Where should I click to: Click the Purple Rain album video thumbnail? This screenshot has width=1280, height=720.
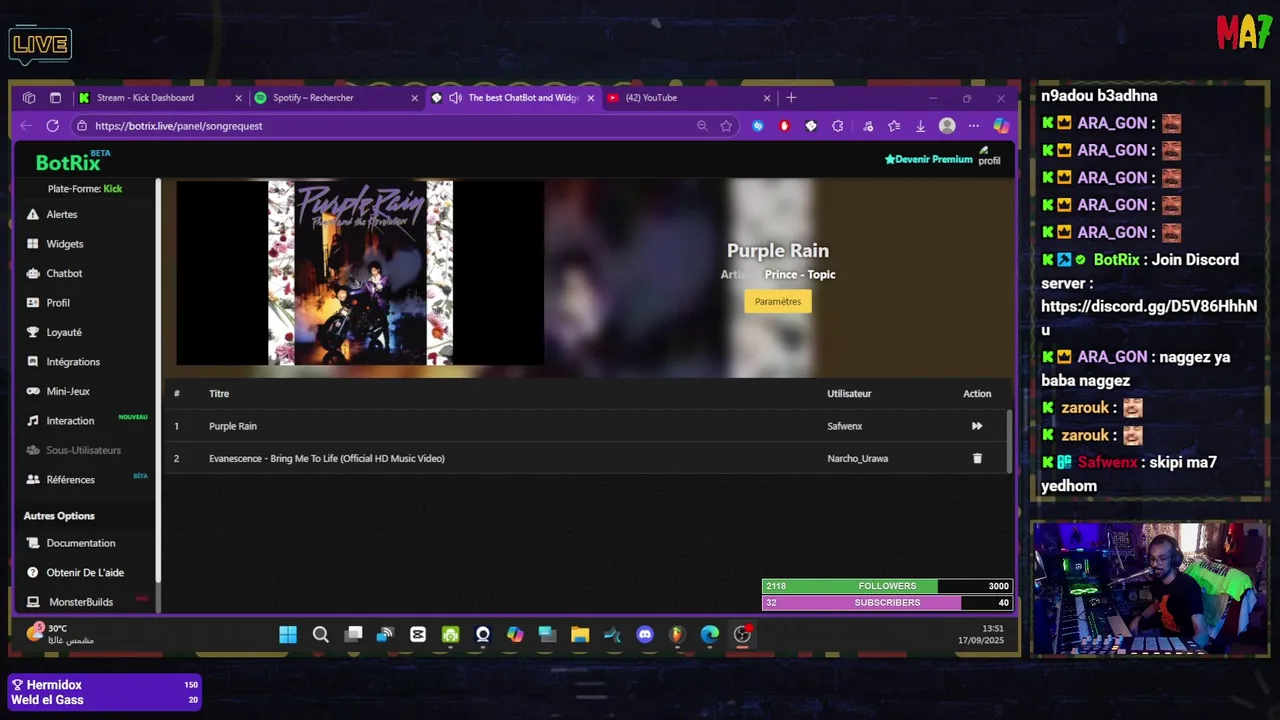coord(360,273)
